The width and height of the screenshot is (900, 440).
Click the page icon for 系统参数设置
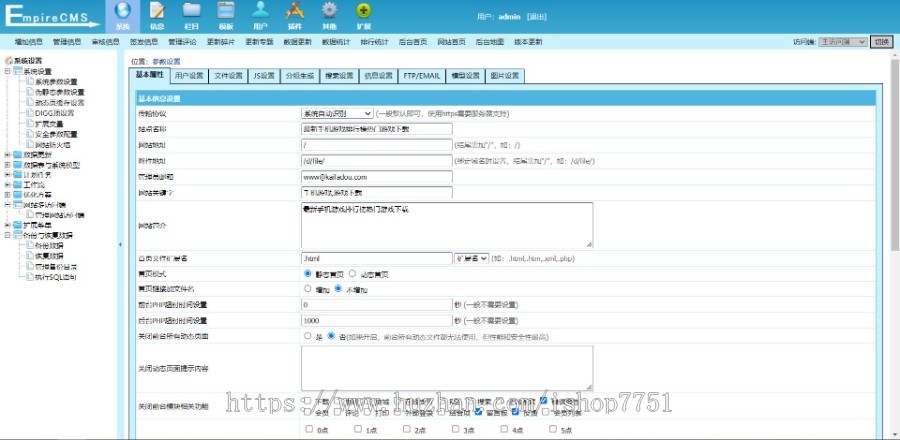(30, 81)
